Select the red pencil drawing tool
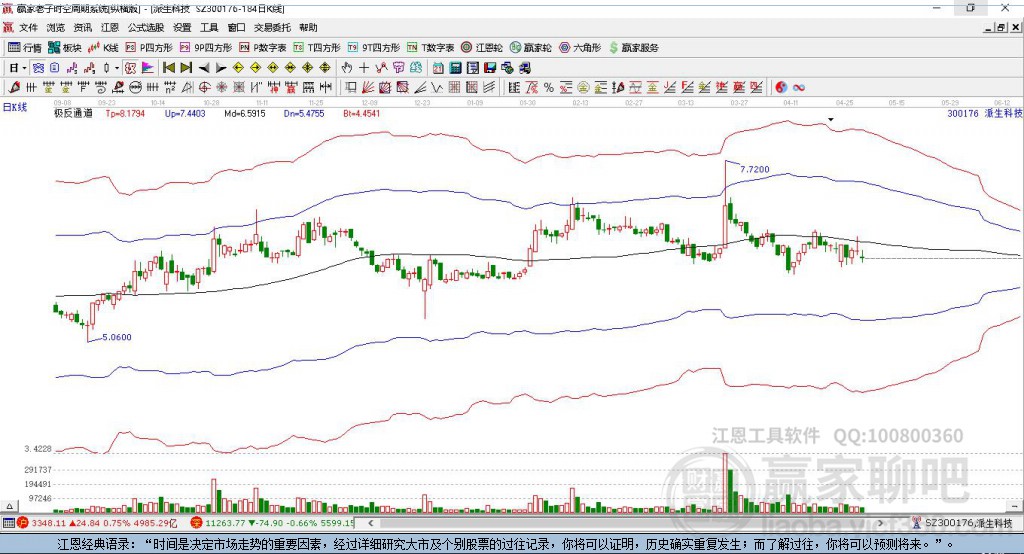The width and height of the screenshot is (1024, 554). (x=14, y=87)
